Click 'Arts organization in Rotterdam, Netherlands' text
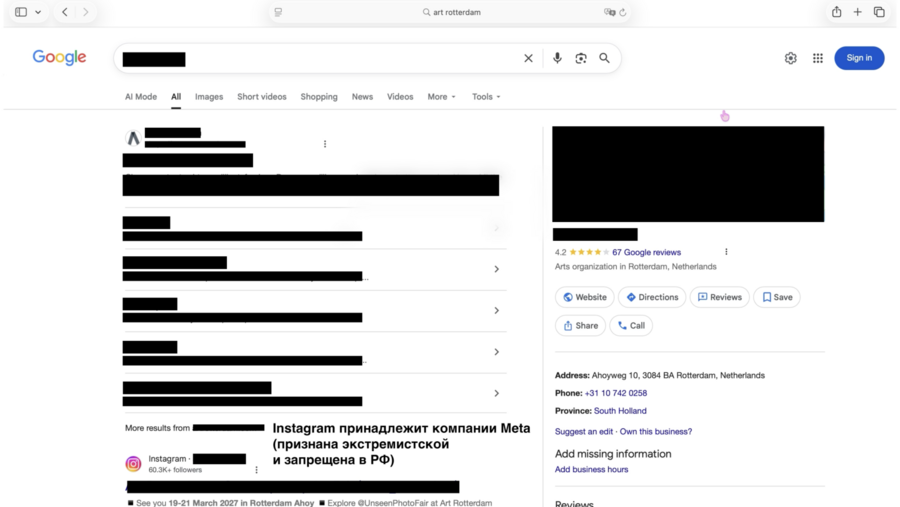 [635, 267]
